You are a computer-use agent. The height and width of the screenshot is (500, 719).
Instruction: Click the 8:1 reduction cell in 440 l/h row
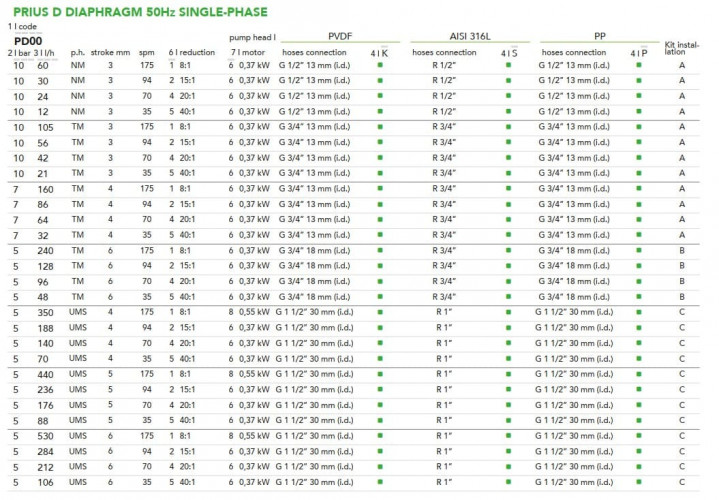coord(189,374)
